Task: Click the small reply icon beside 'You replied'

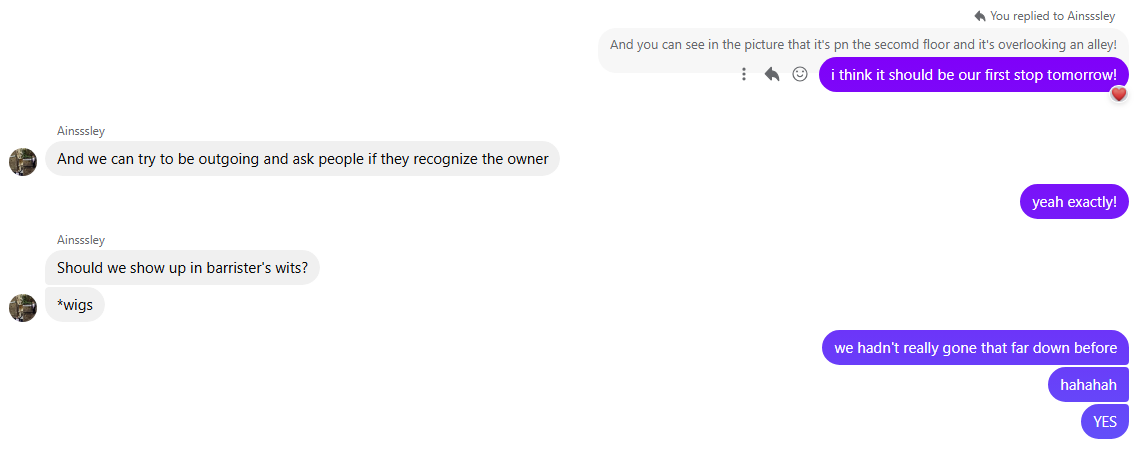Action: point(980,16)
